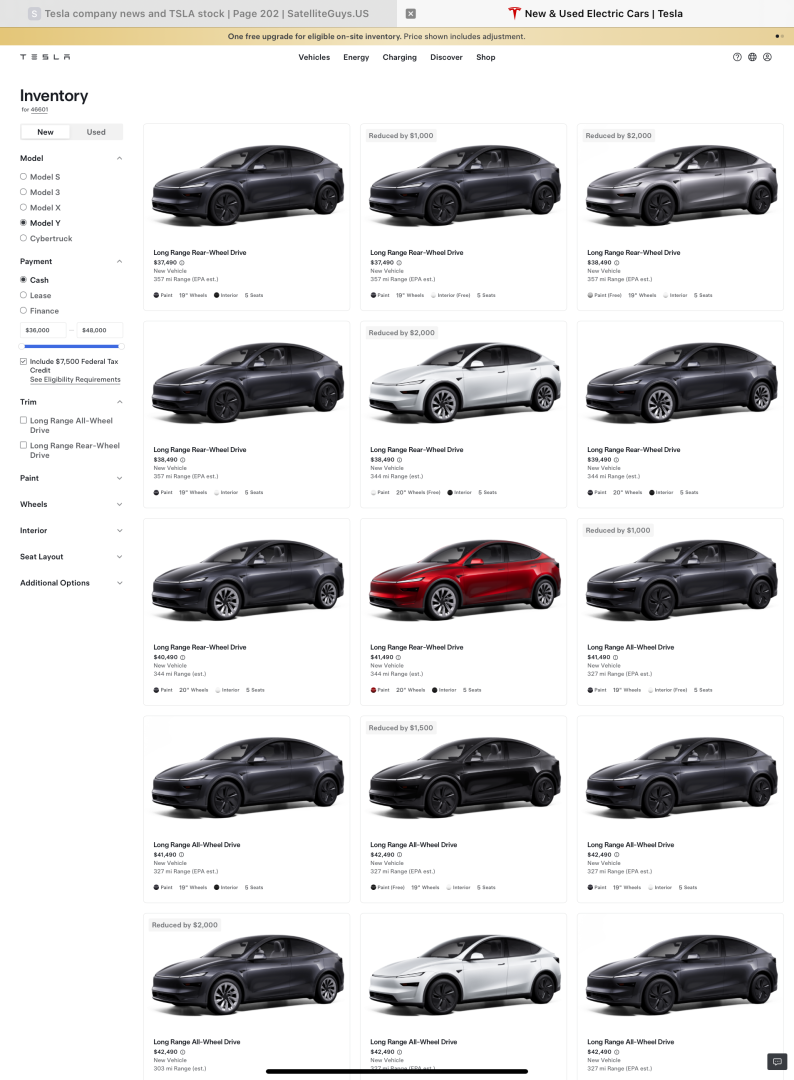Image resolution: width=794 pixels, height=1080 pixels.
Task: Click info icon next to $39,490 price
Action: [x=616, y=459]
